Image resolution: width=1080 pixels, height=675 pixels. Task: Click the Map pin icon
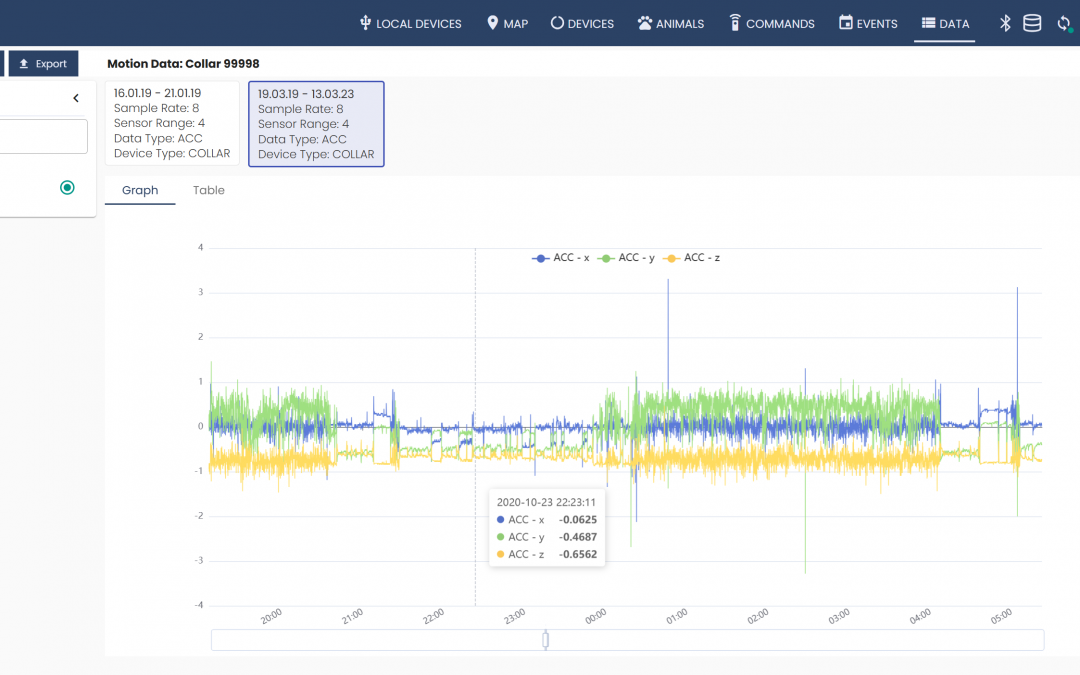[492, 23]
